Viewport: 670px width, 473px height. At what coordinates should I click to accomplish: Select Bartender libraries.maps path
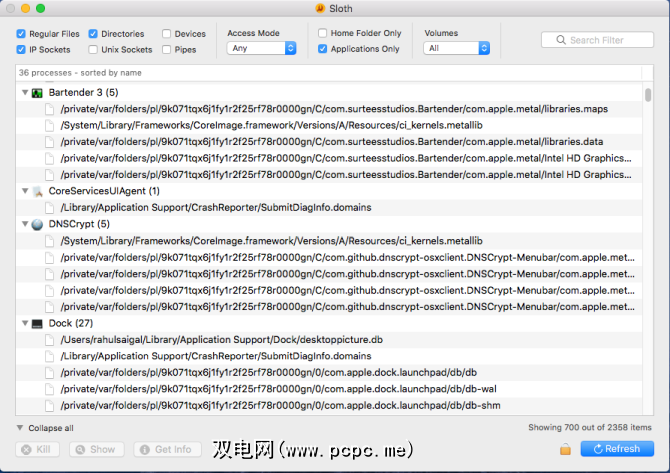click(x=334, y=109)
